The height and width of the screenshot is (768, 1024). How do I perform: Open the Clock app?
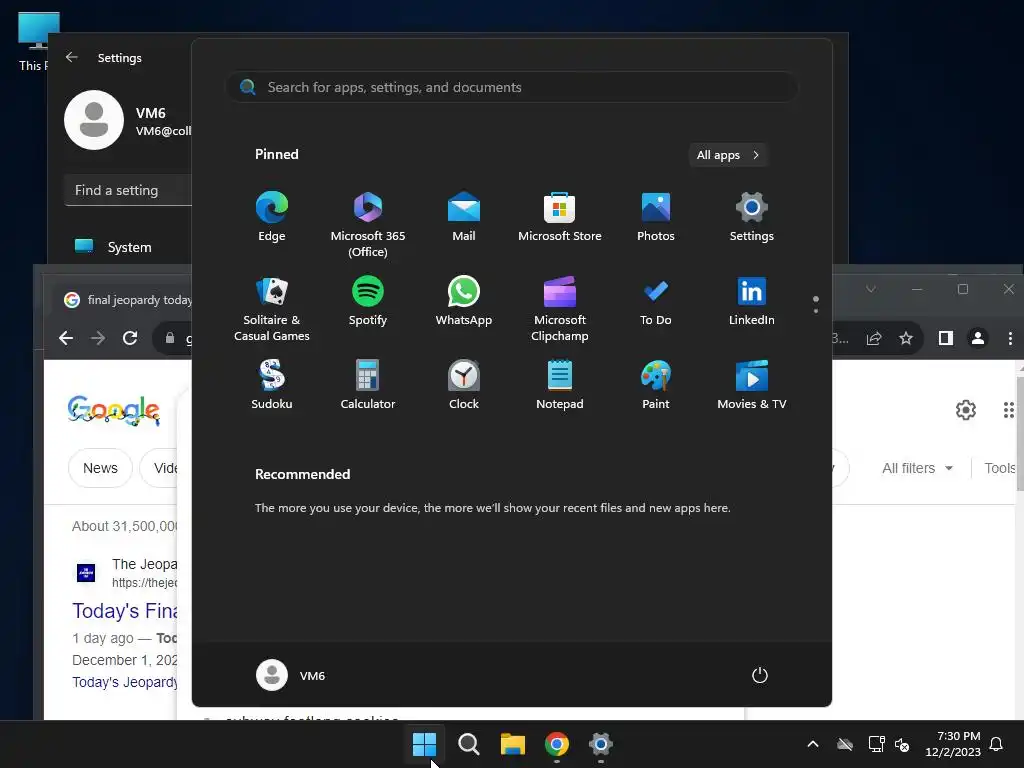[464, 385]
